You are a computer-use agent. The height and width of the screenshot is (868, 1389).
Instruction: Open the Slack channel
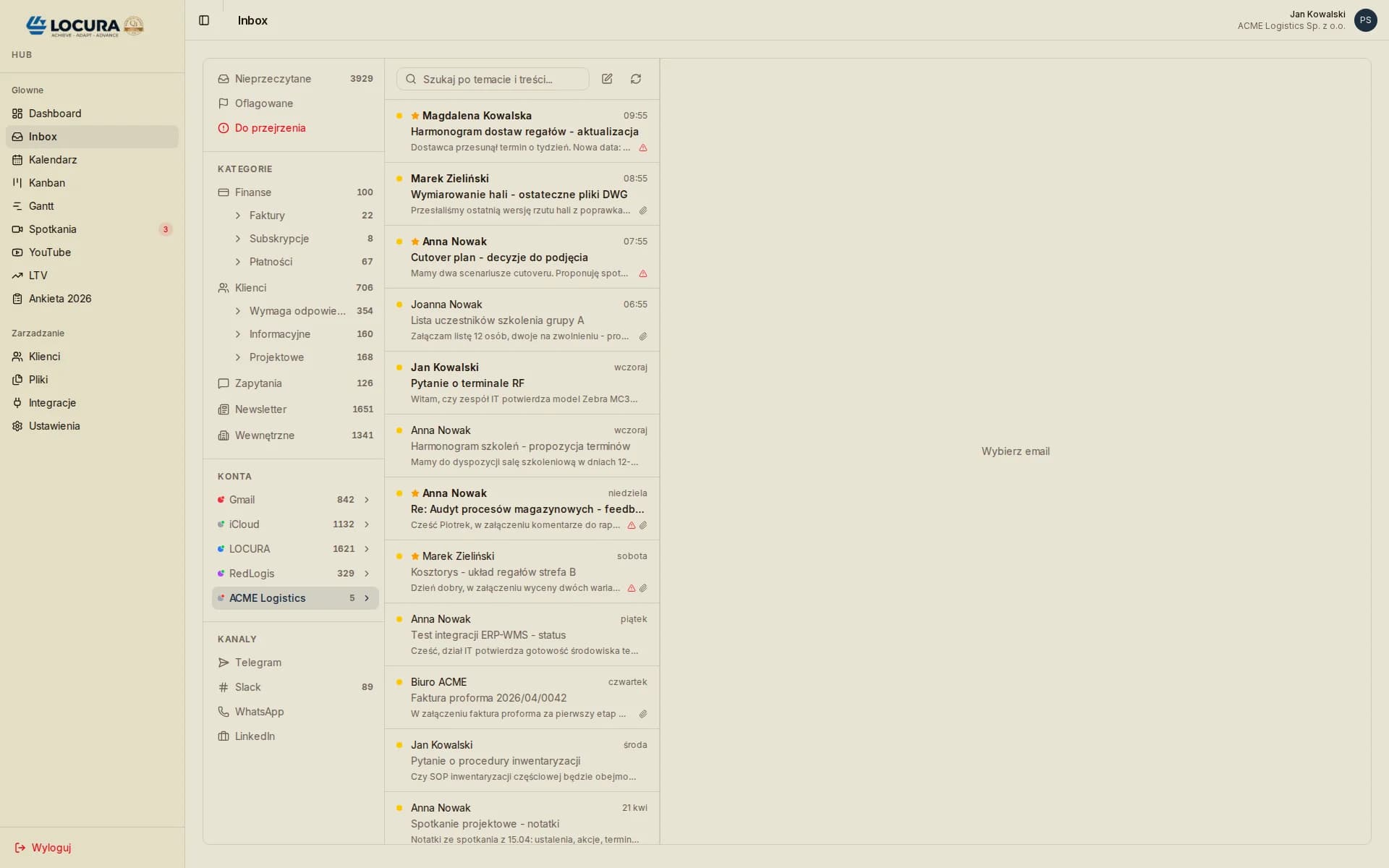click(x=247, y=687)
